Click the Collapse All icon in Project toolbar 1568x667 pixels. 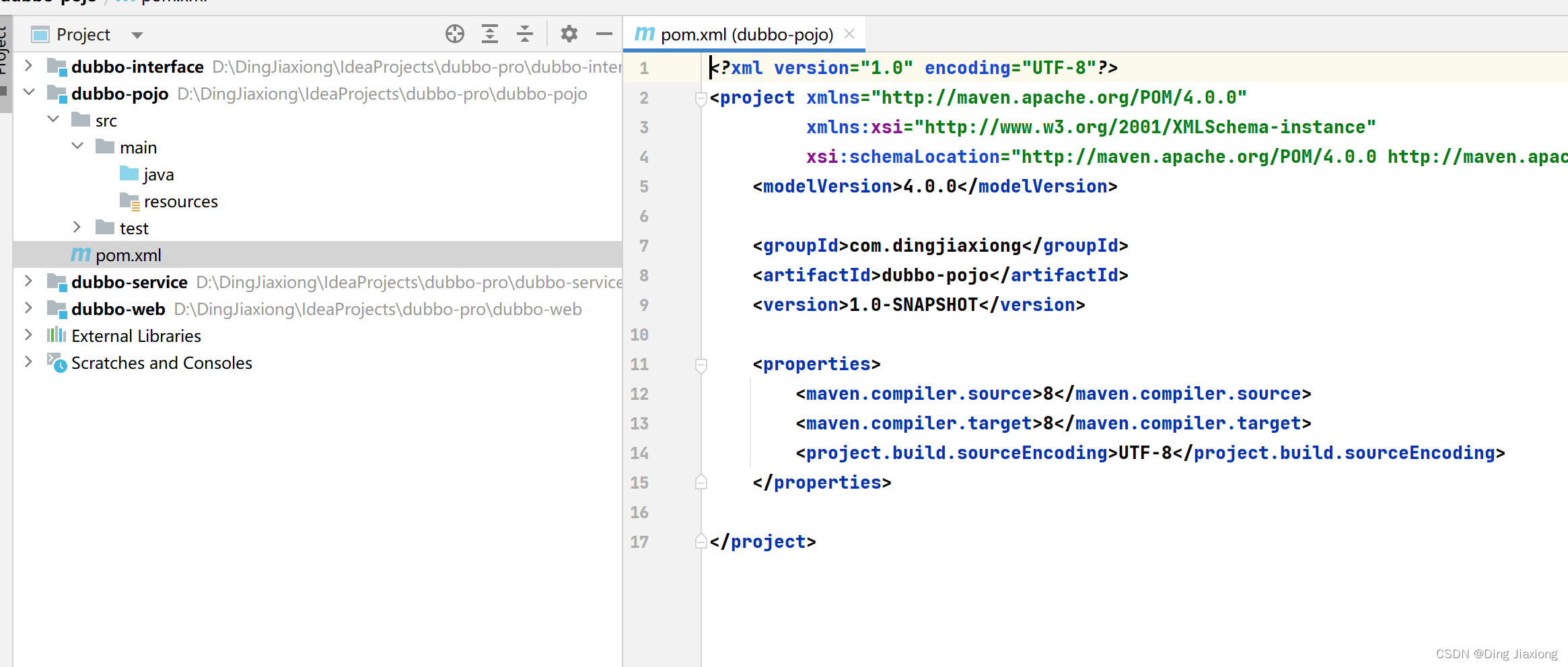pos(525,34)
